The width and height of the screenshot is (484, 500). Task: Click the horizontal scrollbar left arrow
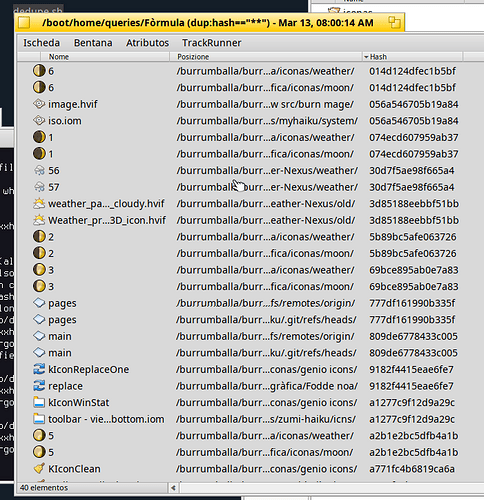[x=173, y=488]
